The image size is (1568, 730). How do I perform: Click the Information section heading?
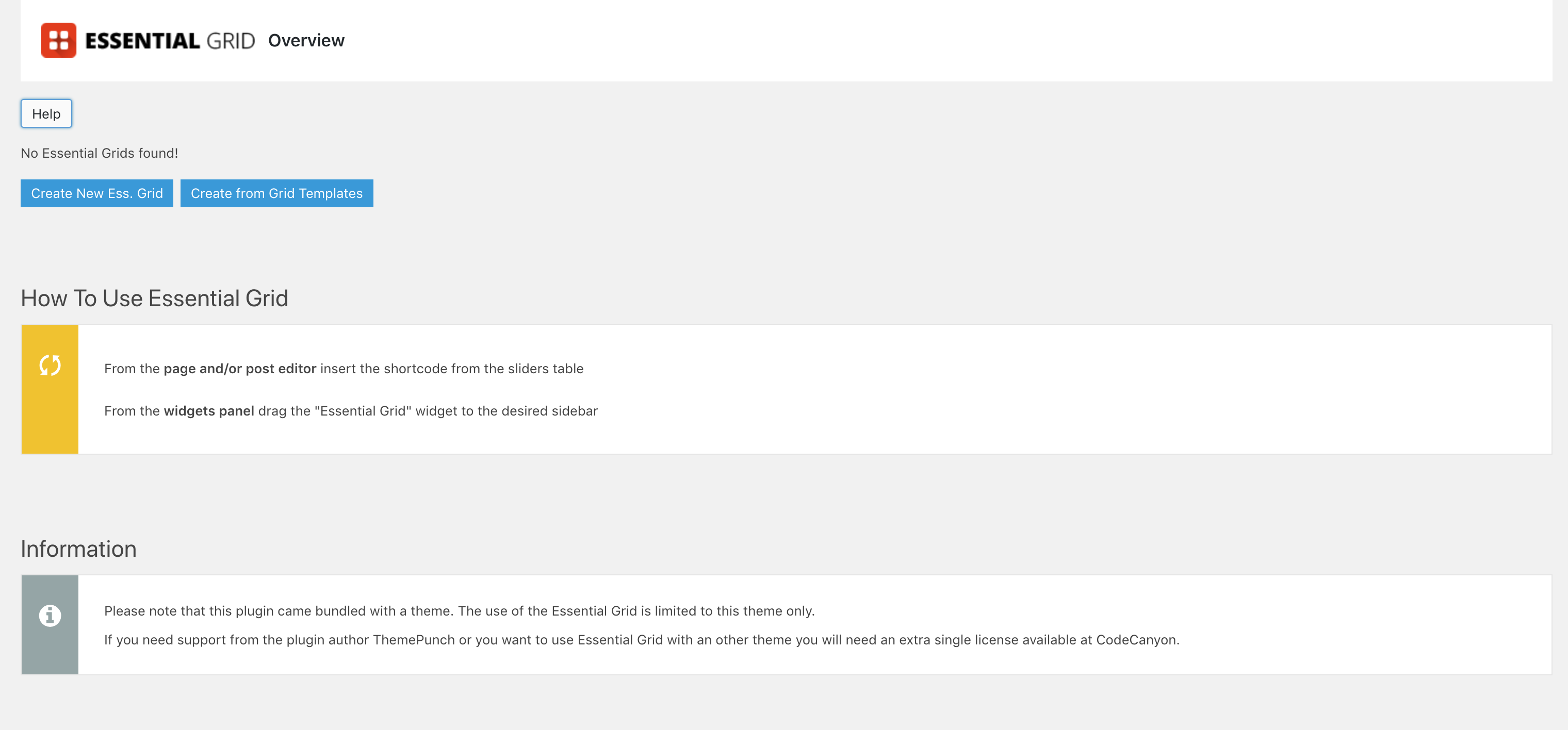coord(78,549)
